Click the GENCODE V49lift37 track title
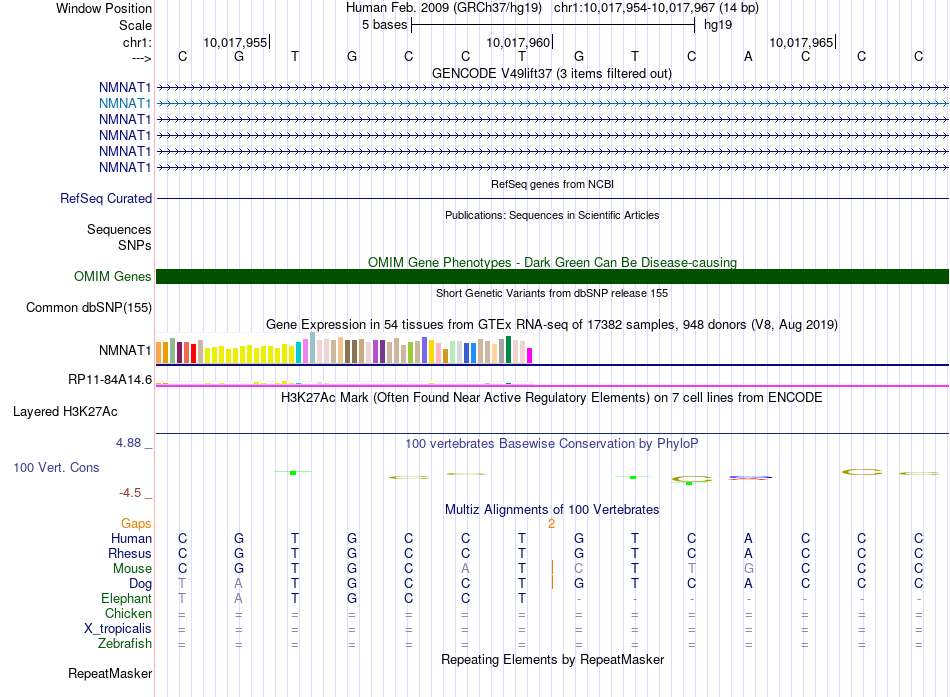 pos(551,73)
